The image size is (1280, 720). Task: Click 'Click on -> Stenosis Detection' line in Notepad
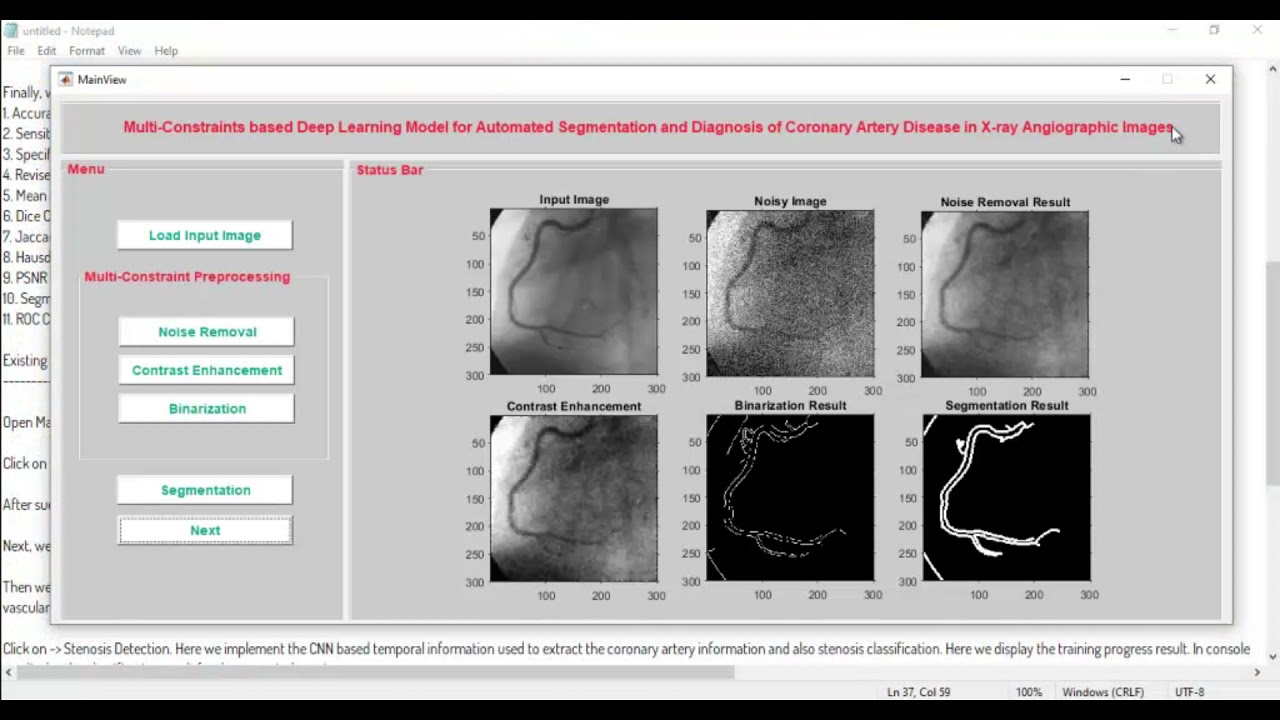click(626, 649)
